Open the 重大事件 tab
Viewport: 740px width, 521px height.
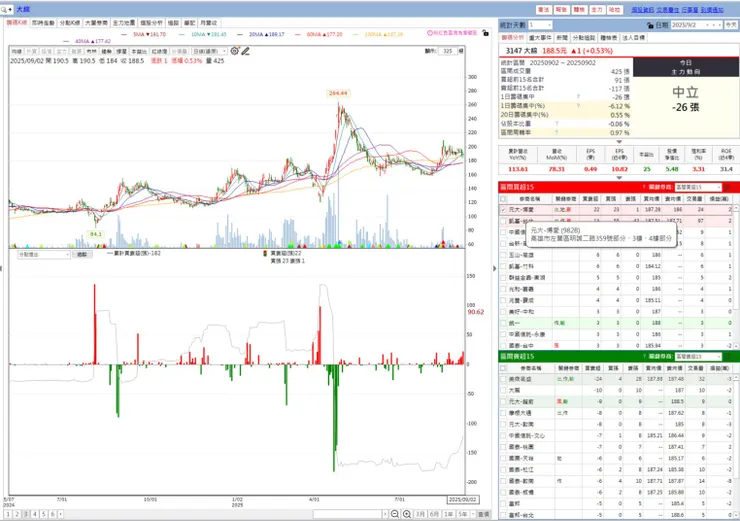[x=540, y=38]
